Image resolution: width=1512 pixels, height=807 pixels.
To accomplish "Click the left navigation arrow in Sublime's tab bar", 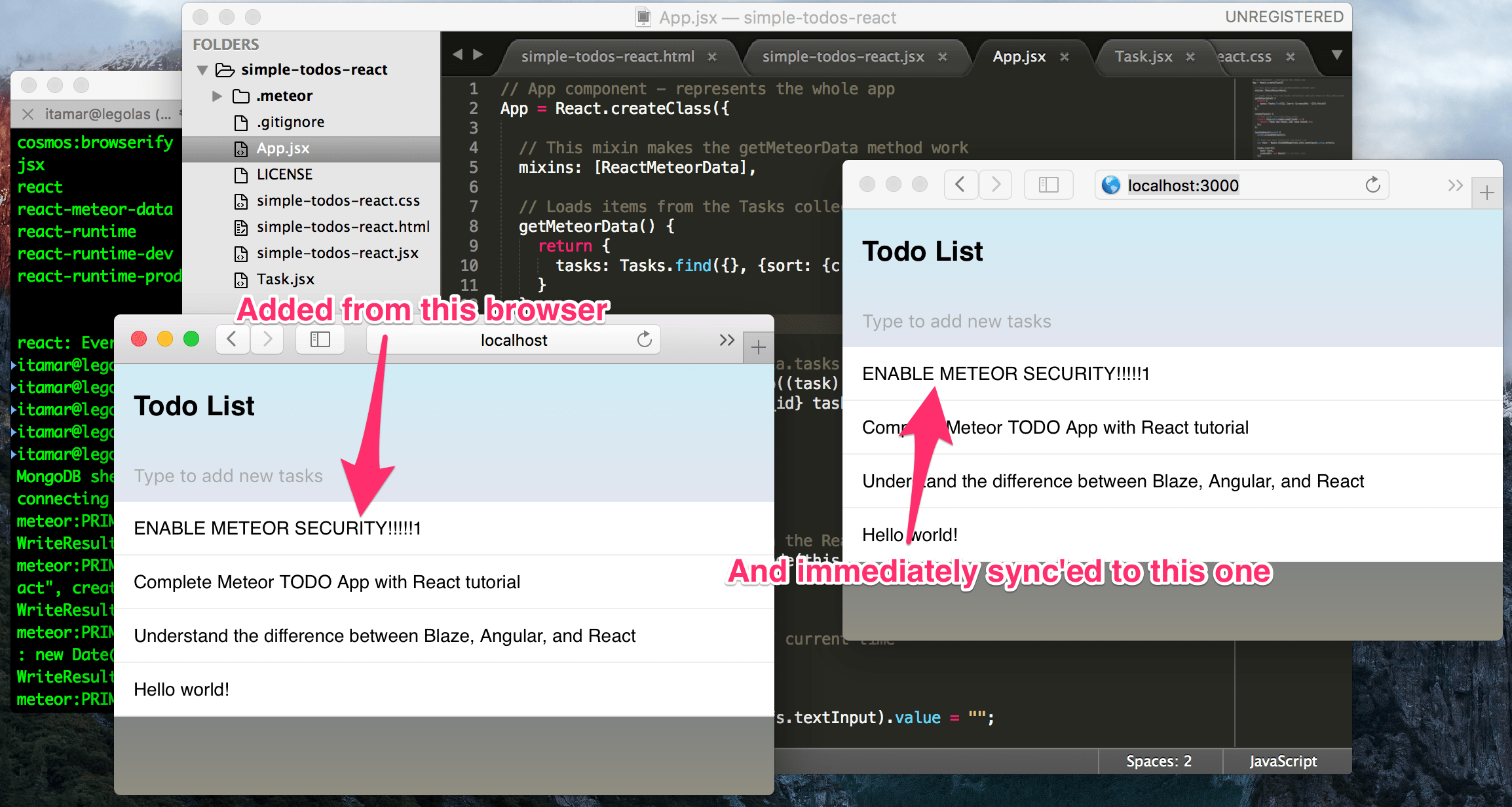I will point(457,55).
